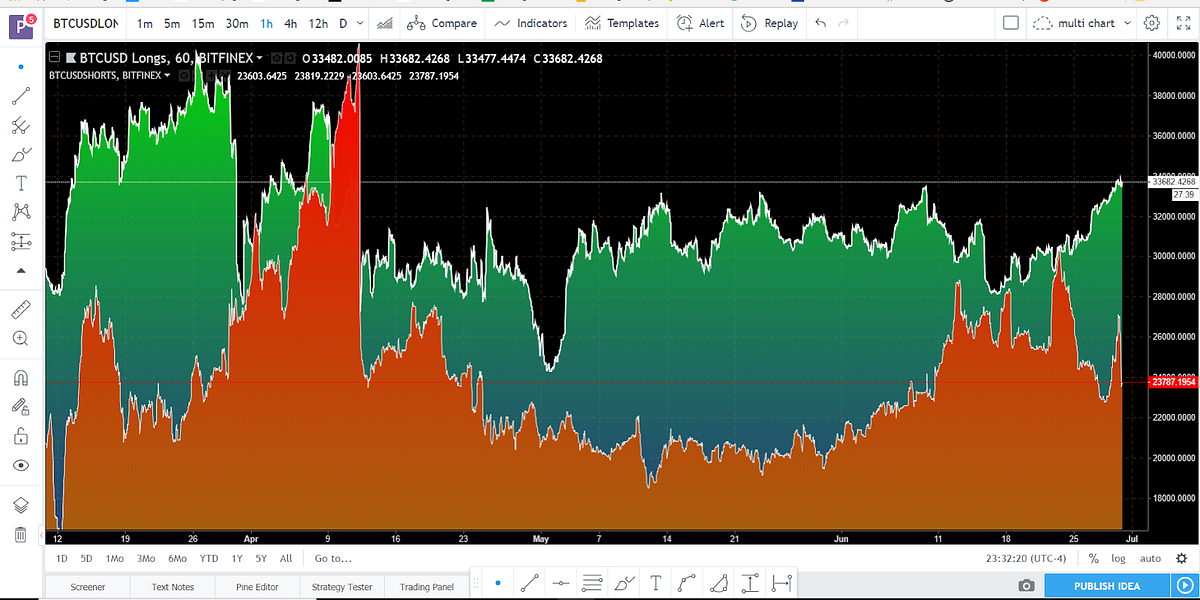The image size is (1200, 600).
Task: Open the Text Notes tab
Action: pyautogui.click(x=173, y=587)
